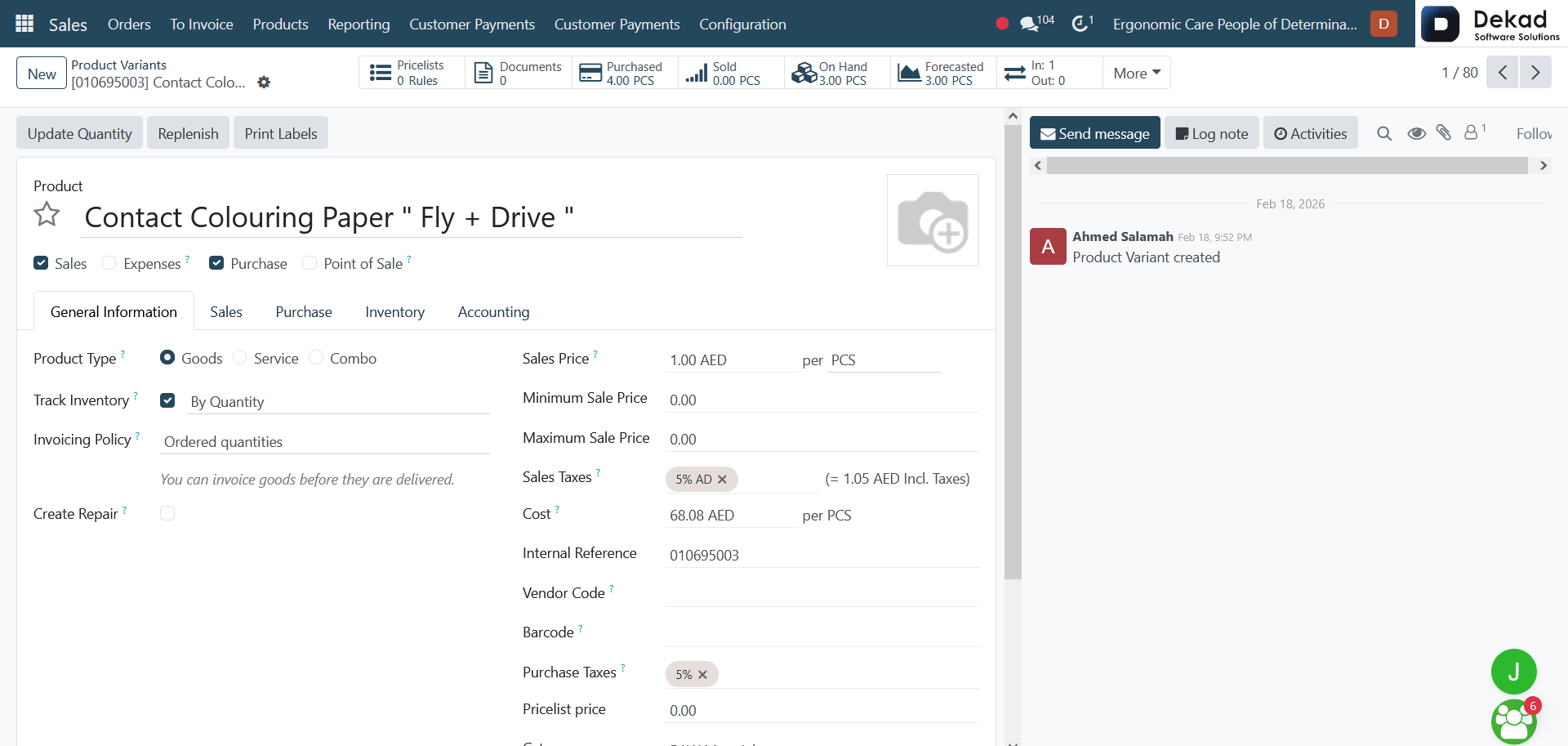Open the To Invoice menu
Image resolution: width=1568 pixels, height=746 pixels.
coord(202,24)
